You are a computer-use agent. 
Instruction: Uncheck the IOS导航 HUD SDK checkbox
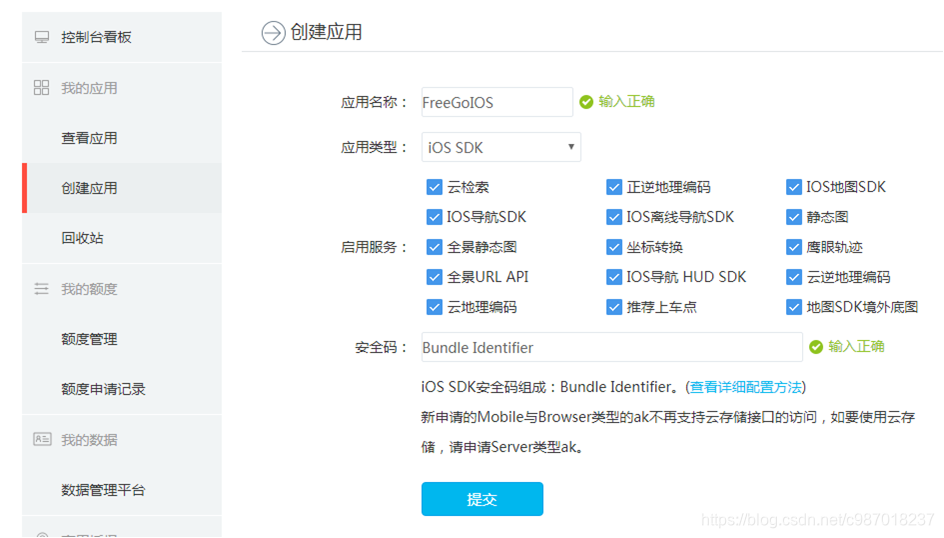point(613,277)
